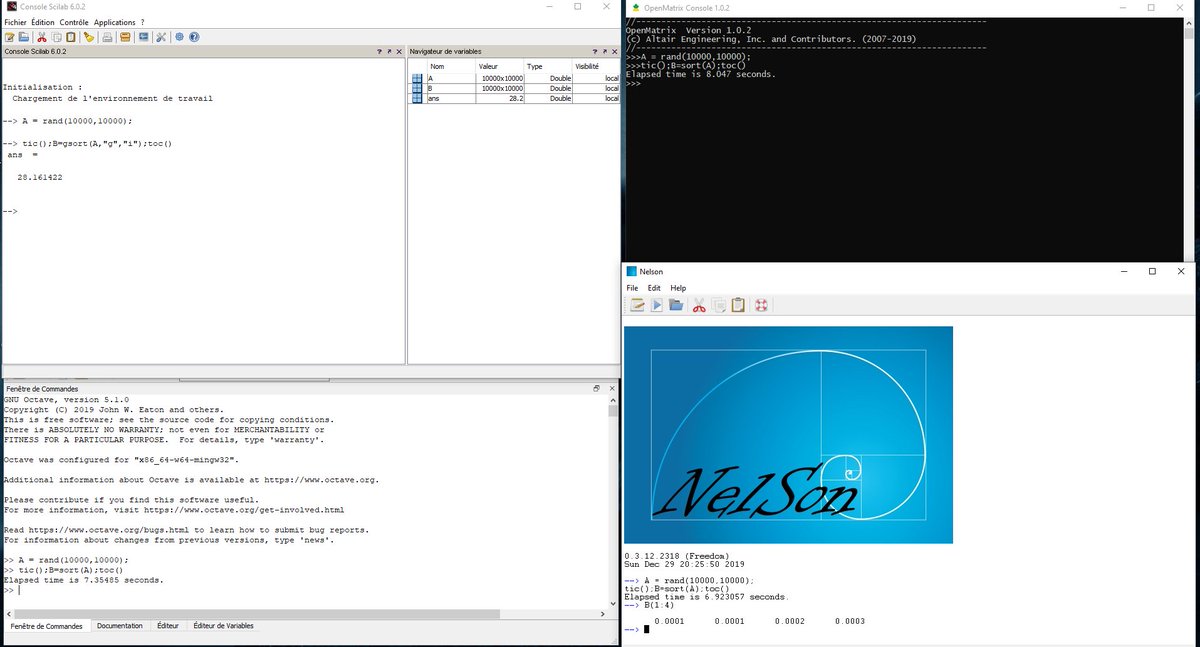The image size is (1200, 647).
Task: Sort variables by Nom column header
Action: (x=450, y=66)
